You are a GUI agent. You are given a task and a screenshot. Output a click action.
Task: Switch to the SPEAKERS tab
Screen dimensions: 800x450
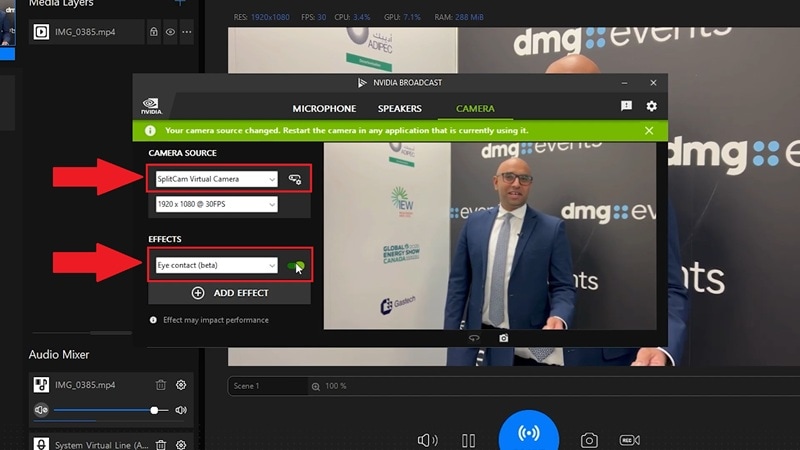tap(399, 109)
